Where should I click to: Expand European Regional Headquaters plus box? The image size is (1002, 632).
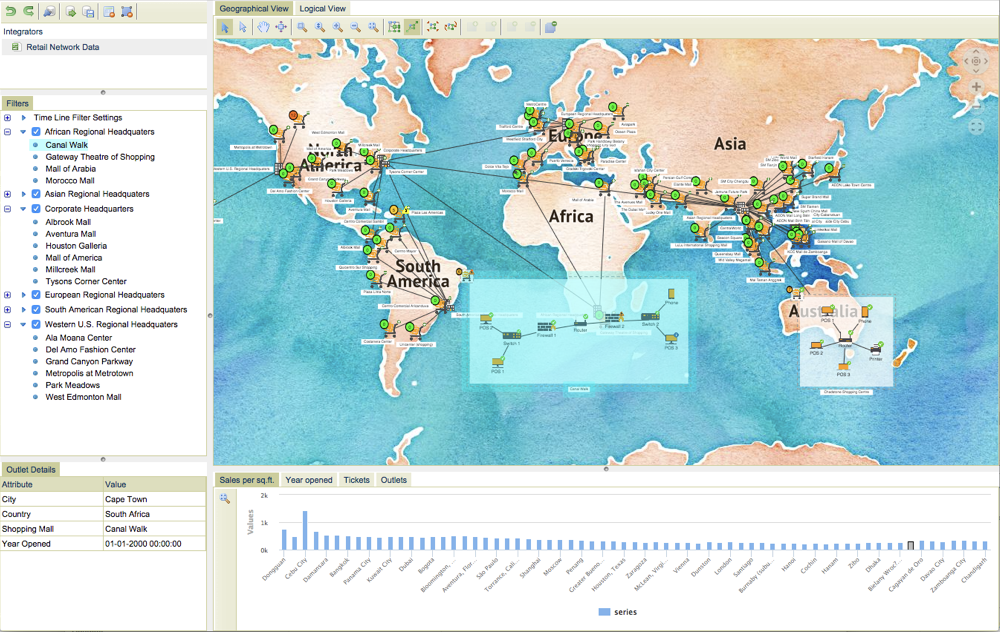pyautogui.click(x=8, y=295)
